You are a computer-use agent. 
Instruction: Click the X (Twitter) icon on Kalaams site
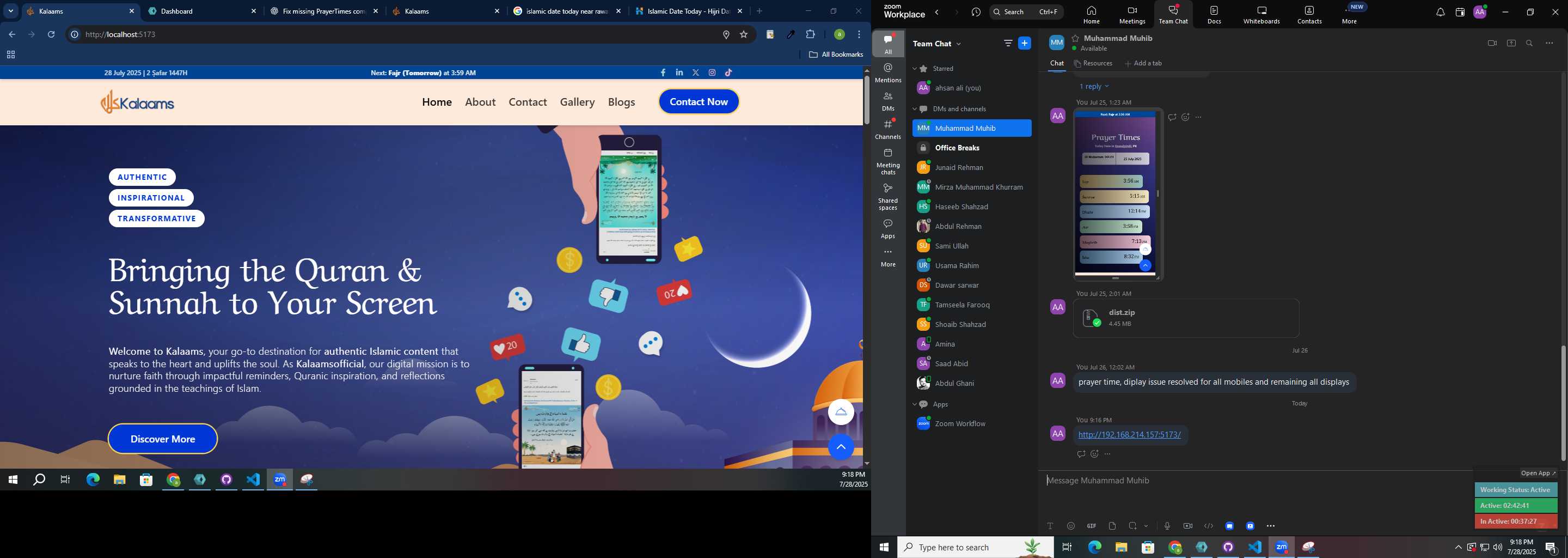point(696,72)
